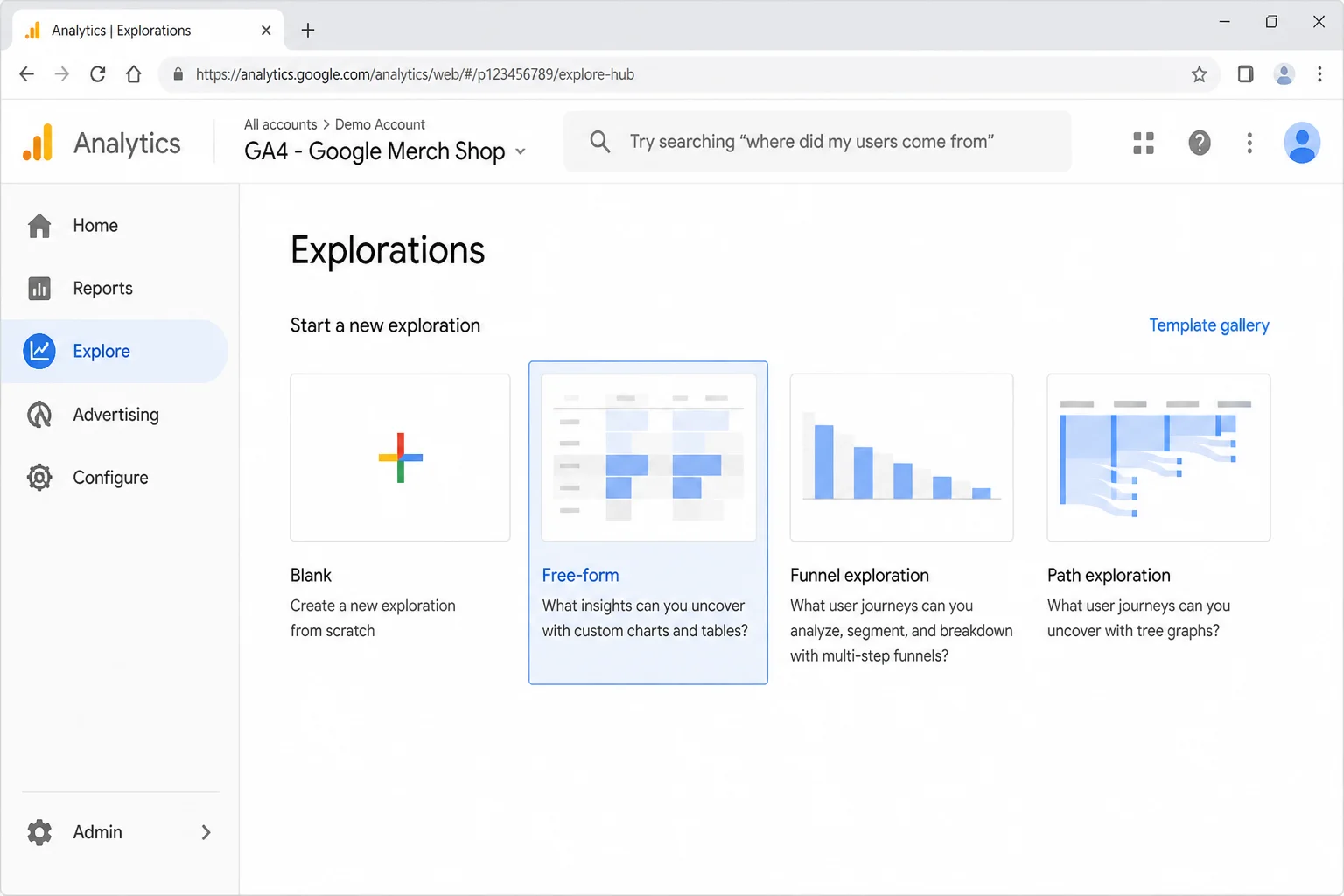Open the Admin gear icon
Image resolution: width=1344 pixels, height=896 pixels.
tap(39, 832)
